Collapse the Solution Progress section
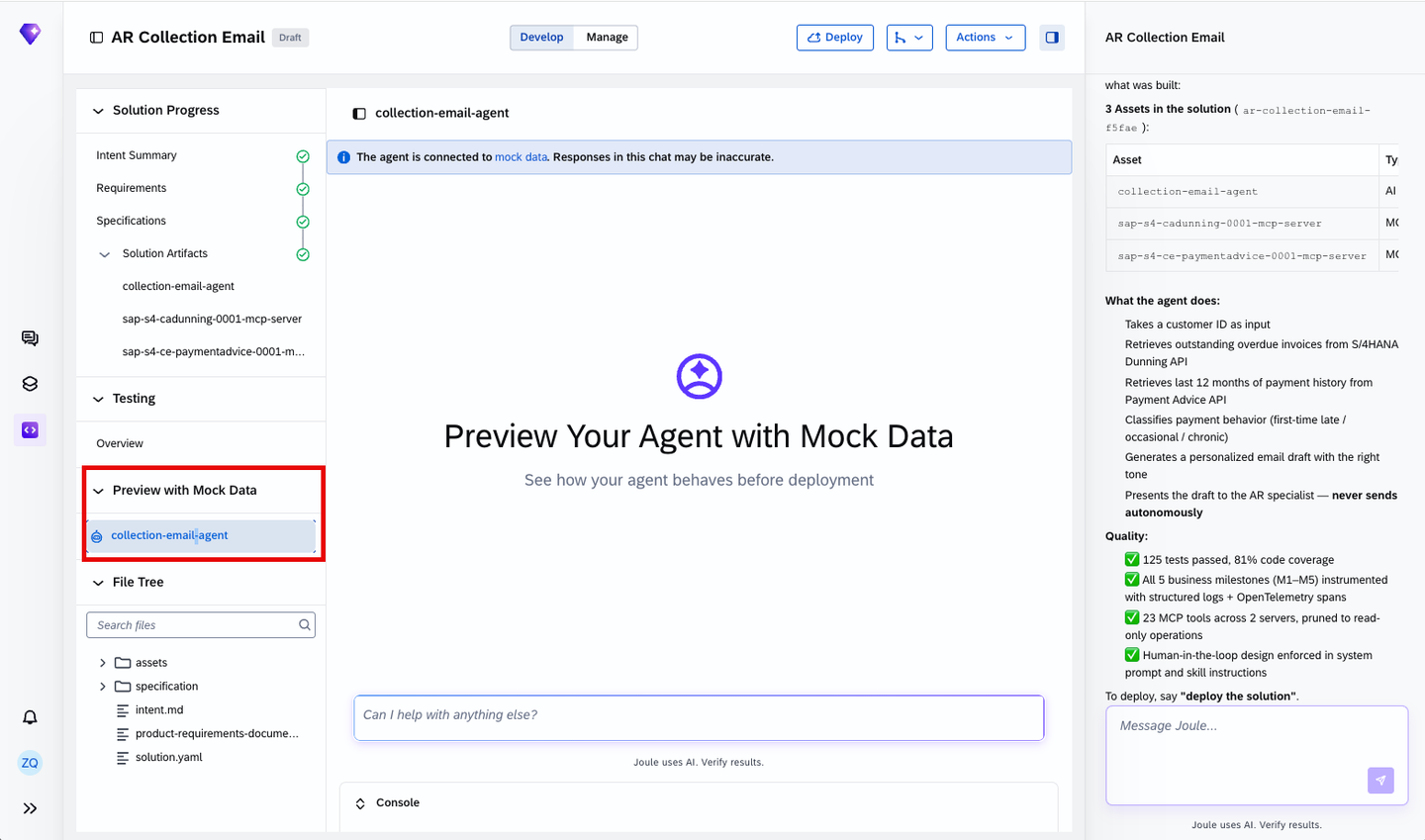 tap(98, 111)
